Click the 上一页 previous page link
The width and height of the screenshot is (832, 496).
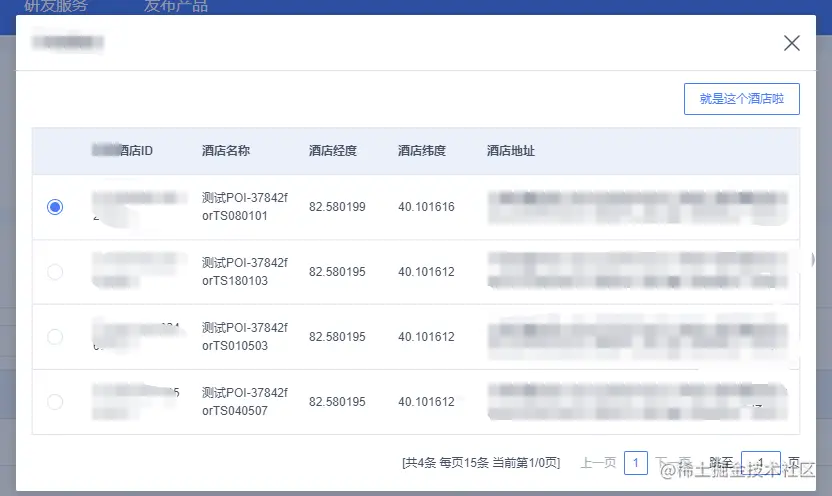tap(598, 463)
